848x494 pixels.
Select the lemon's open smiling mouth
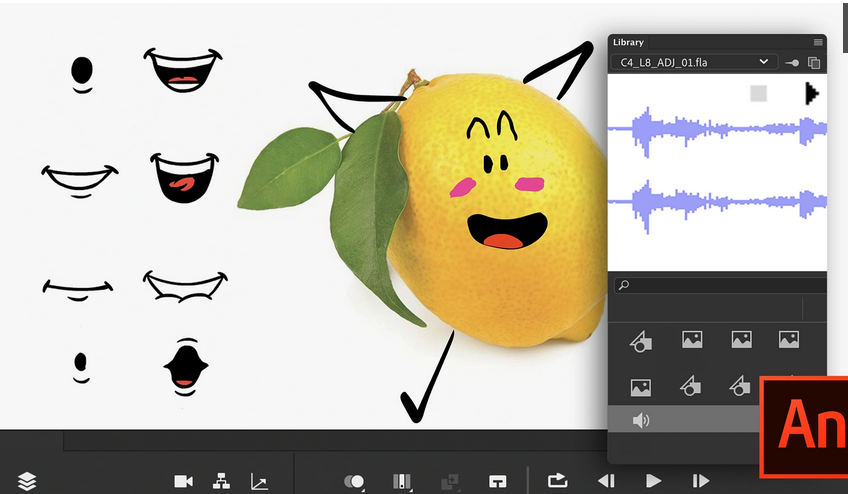click(x=507, y=231)
